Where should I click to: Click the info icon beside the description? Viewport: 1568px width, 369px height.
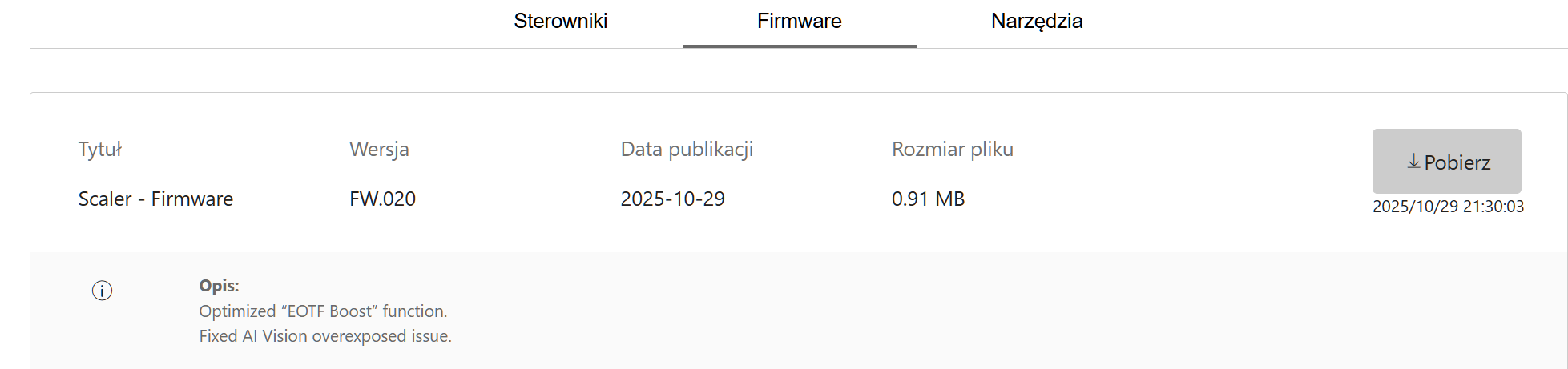point(102,291)
